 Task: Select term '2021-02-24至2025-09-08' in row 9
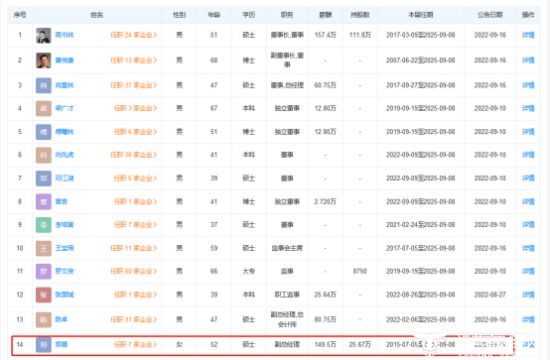pyautogui.click(x=421, y=225)
